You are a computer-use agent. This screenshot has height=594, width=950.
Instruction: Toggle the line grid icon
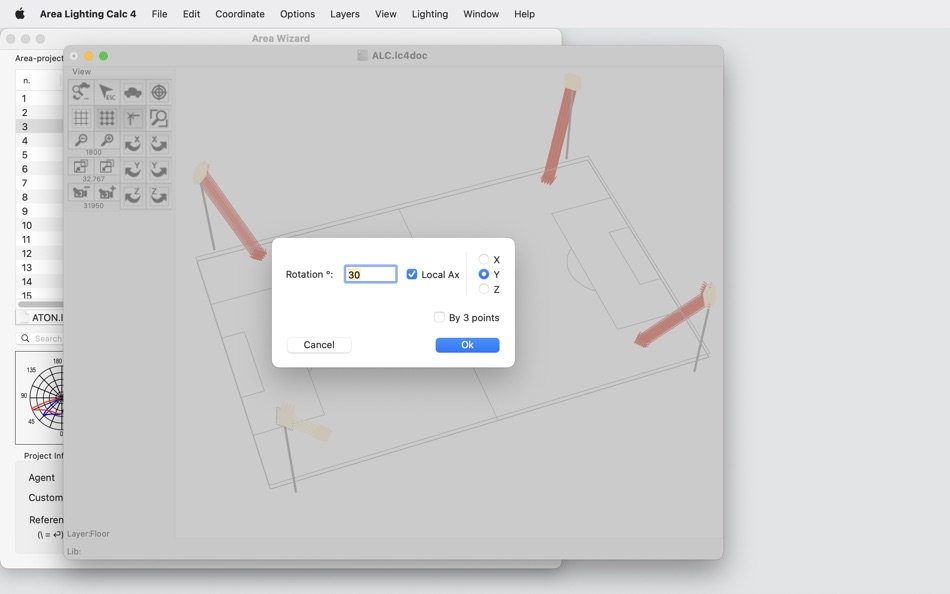click(81, 118)
